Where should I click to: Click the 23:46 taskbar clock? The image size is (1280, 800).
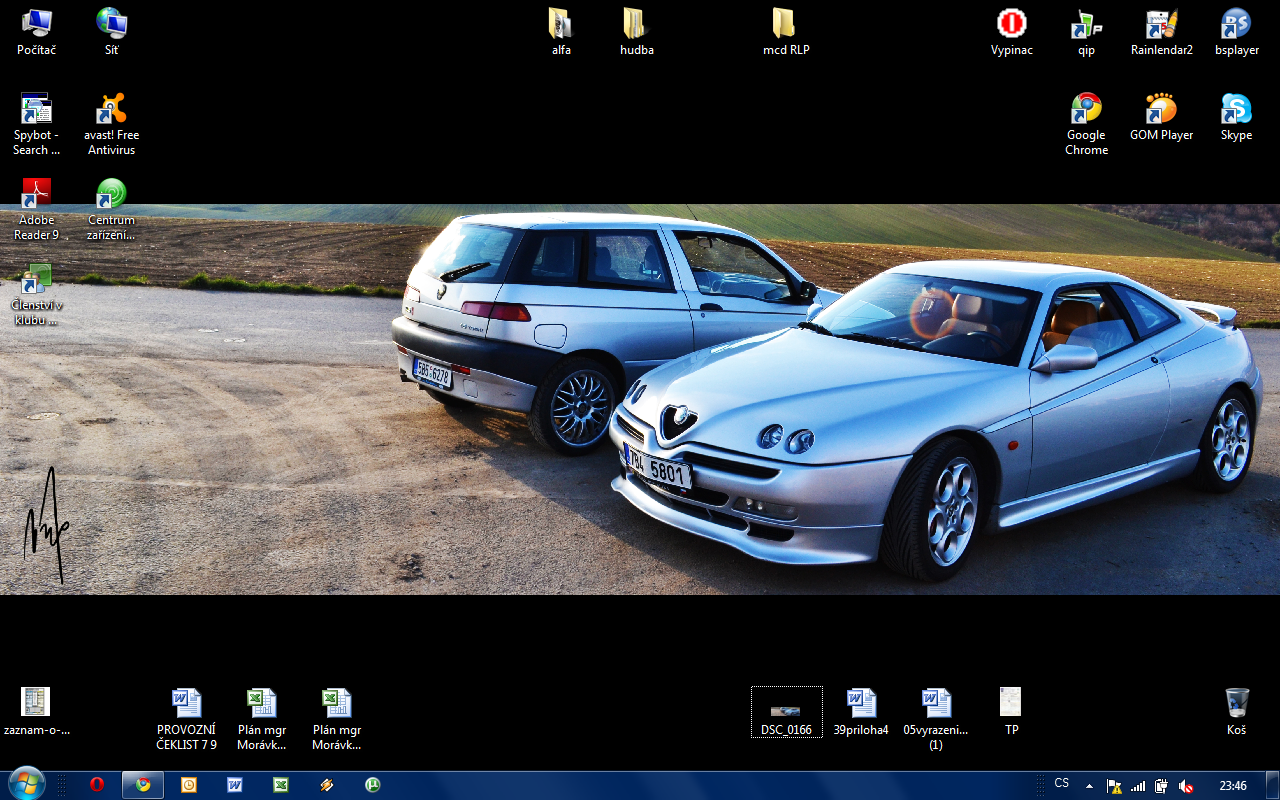1233,786
